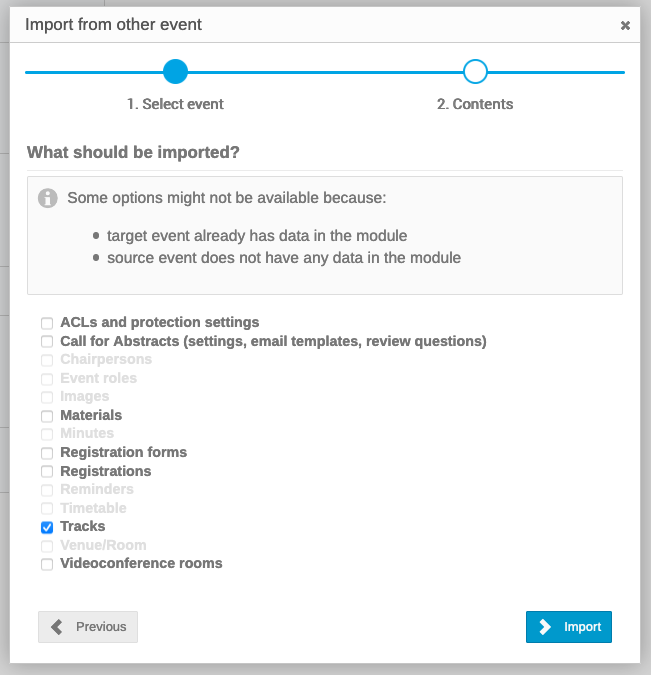This screenshot has height=675, width=651.
Task: Click the disabled Timetable checkbox
Action: click(x=47, y=508)
